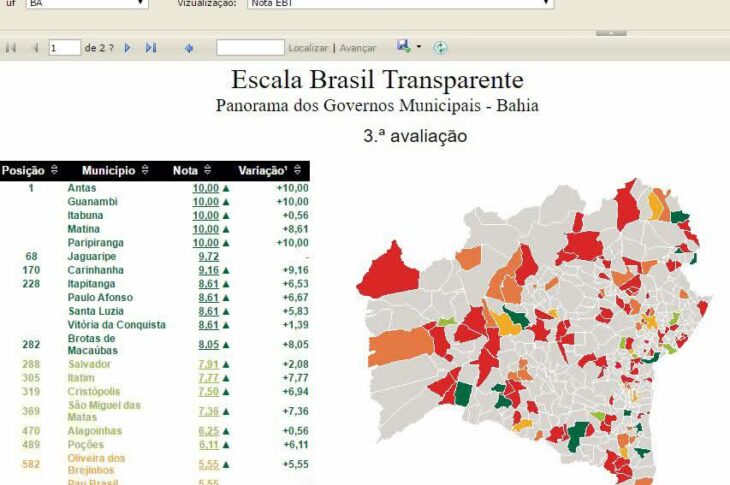
Task: Click the export save disk icon
Action: [x=402, y=47]
